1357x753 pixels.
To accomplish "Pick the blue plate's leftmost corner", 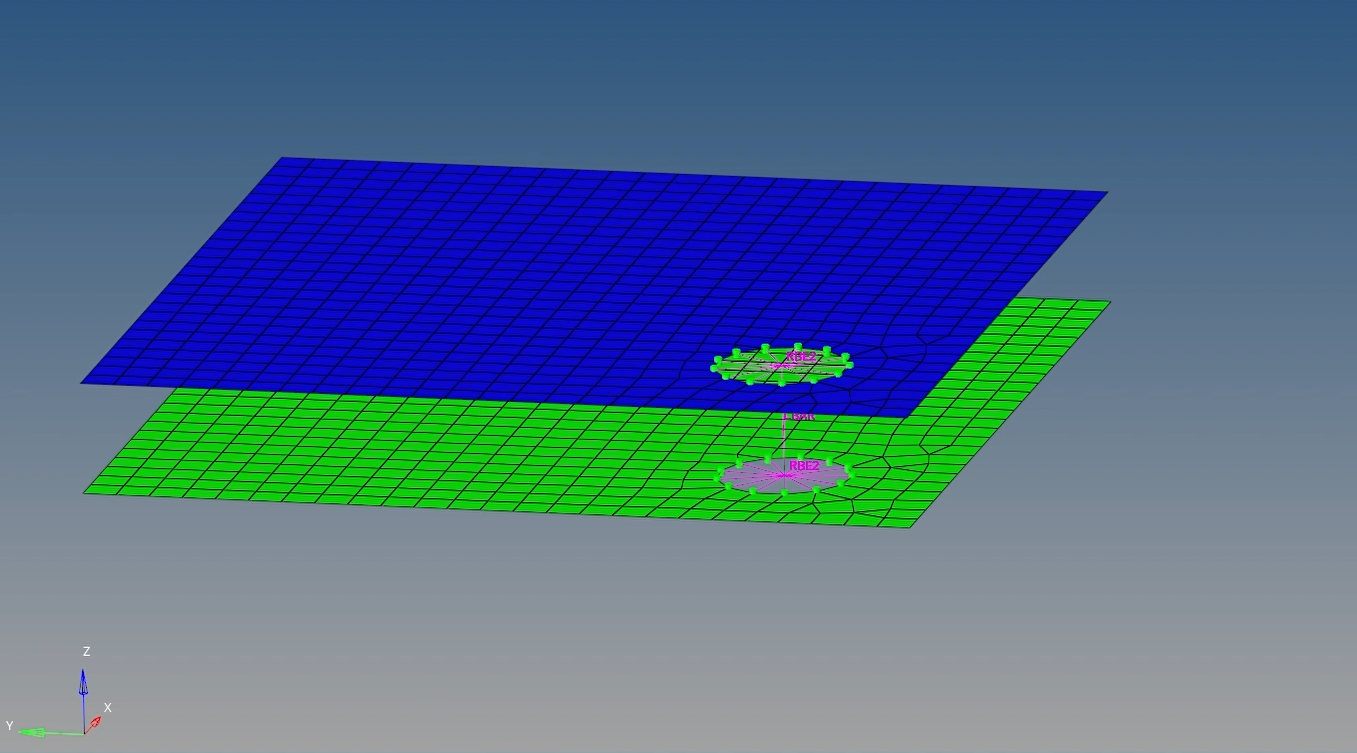I will coord(83,382).
